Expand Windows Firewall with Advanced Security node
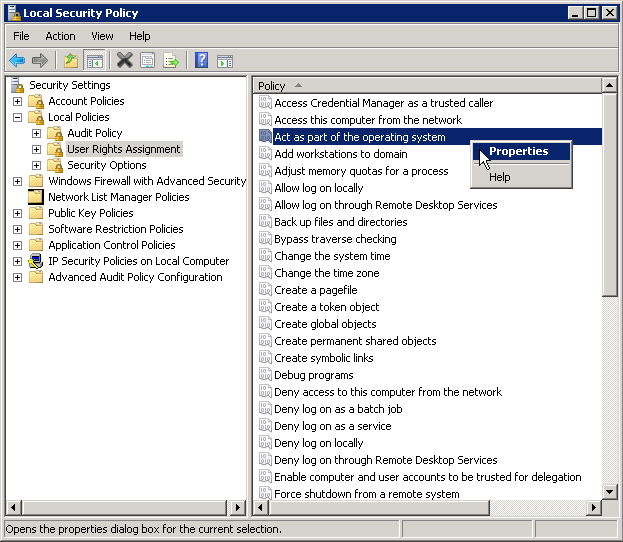 [17, 181]
